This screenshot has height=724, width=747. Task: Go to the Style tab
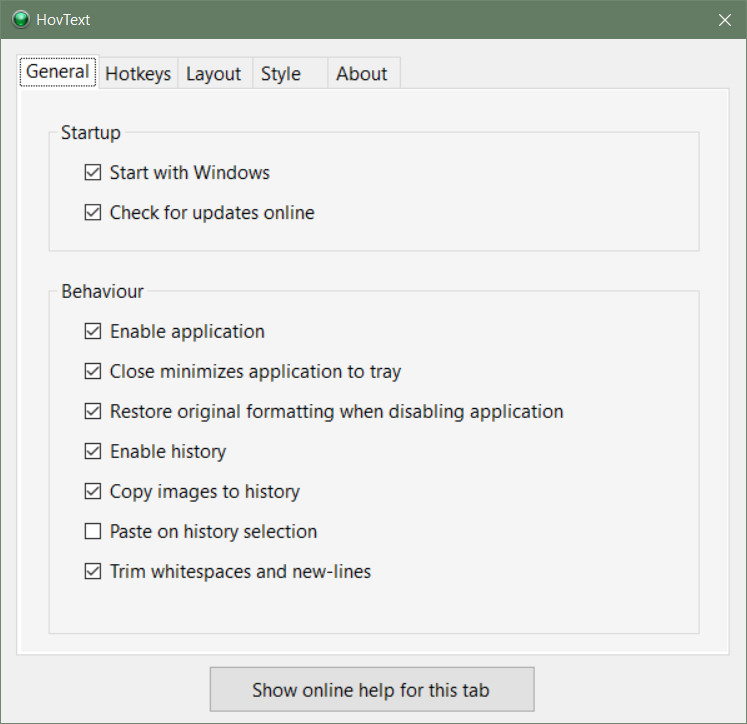coord(290,74)
